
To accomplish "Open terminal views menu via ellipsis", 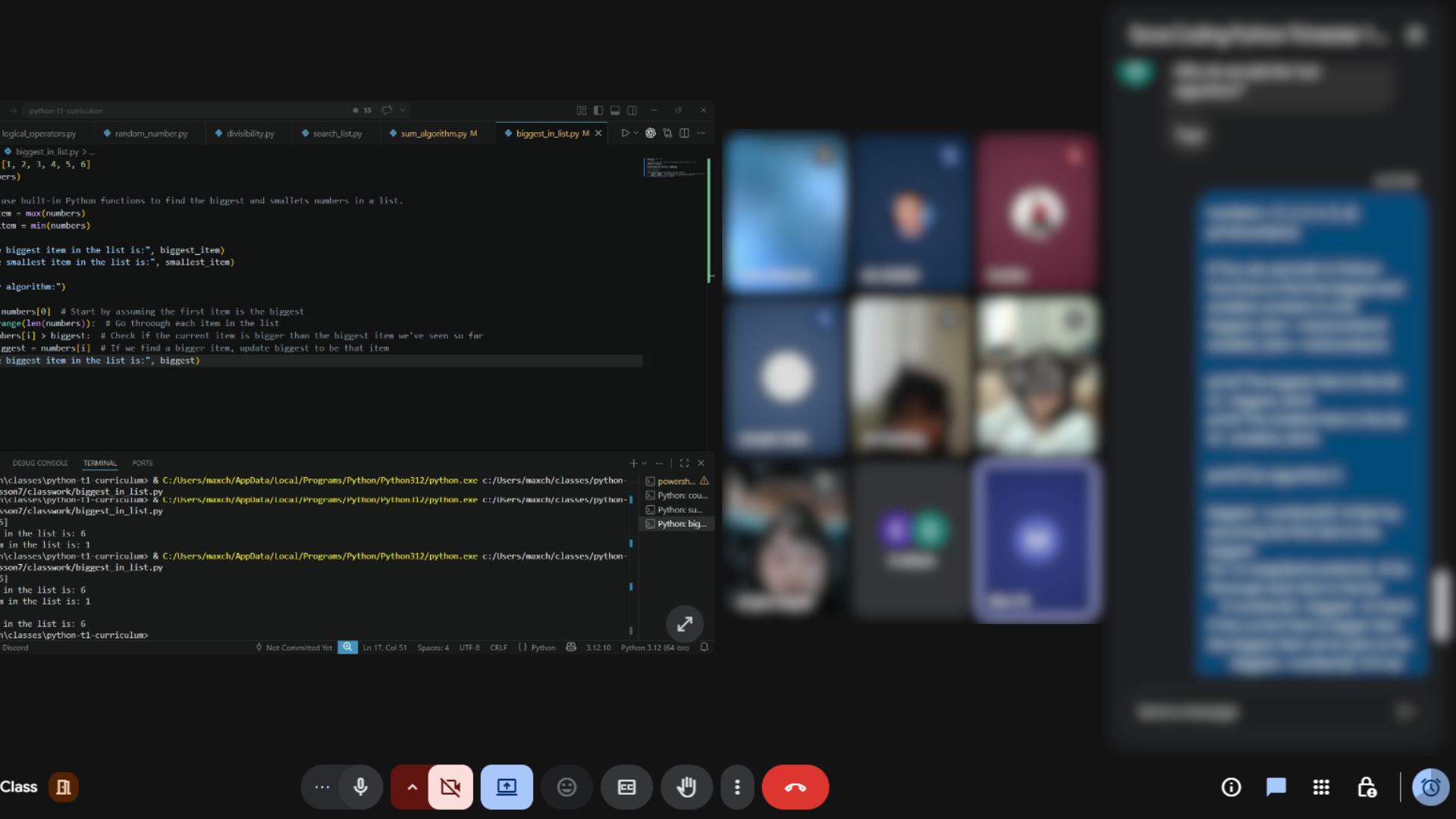I will (659, 463).
